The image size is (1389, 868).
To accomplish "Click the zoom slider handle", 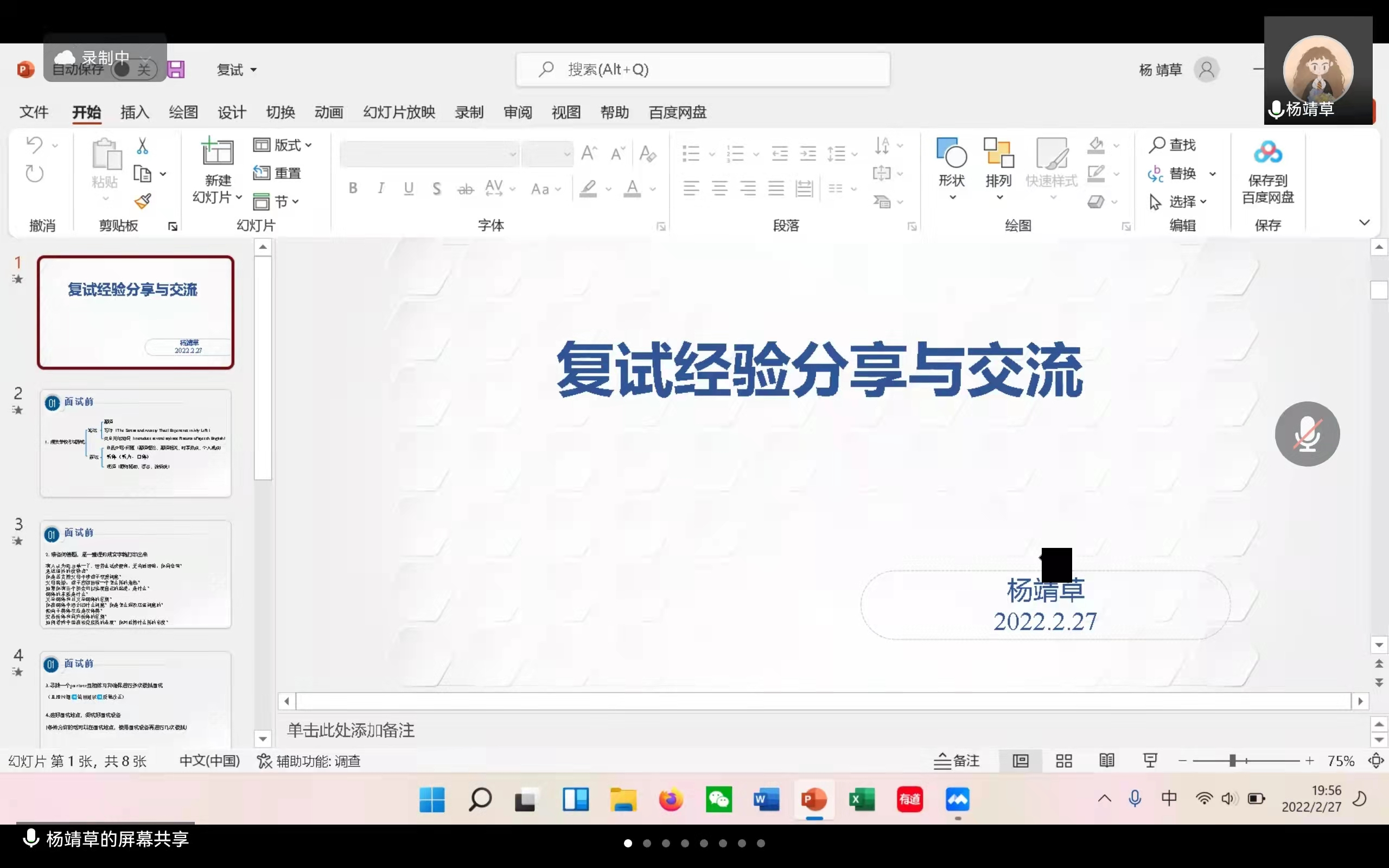I will [1232, 761].
